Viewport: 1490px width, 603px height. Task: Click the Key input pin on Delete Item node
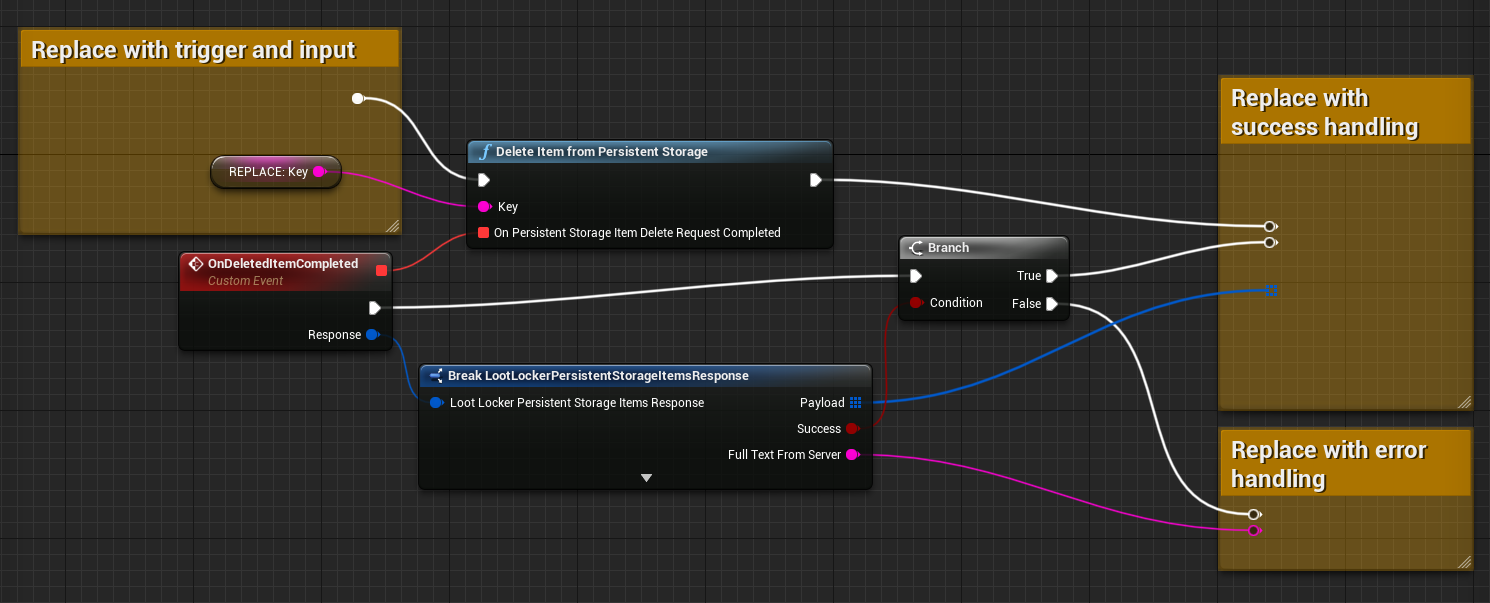(x=484, y=207)
